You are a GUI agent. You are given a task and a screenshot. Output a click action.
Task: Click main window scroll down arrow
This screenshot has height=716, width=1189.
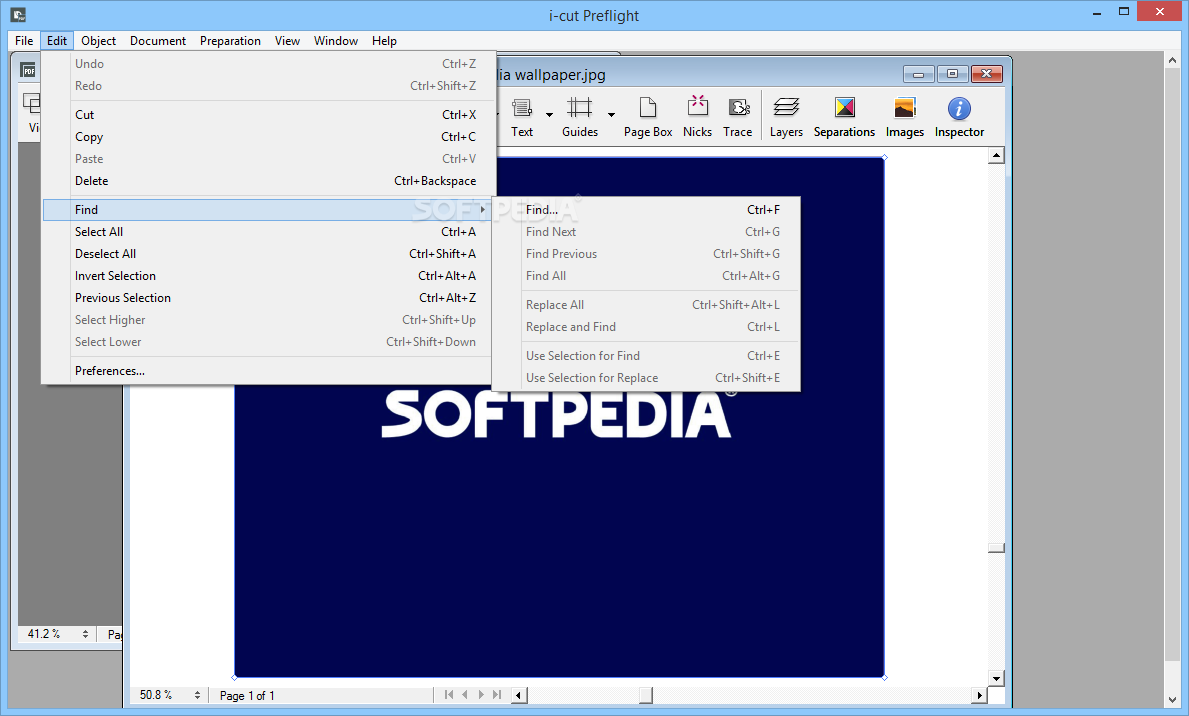point(1173,700)
